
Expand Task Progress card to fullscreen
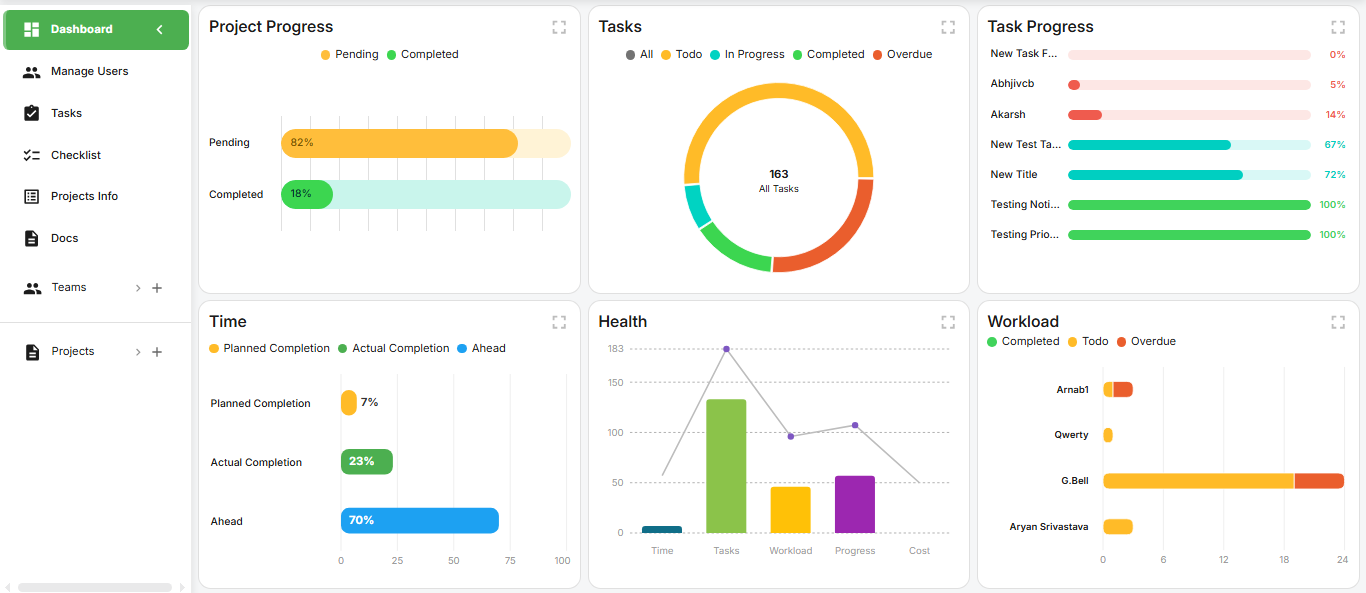pos(1338,27)
